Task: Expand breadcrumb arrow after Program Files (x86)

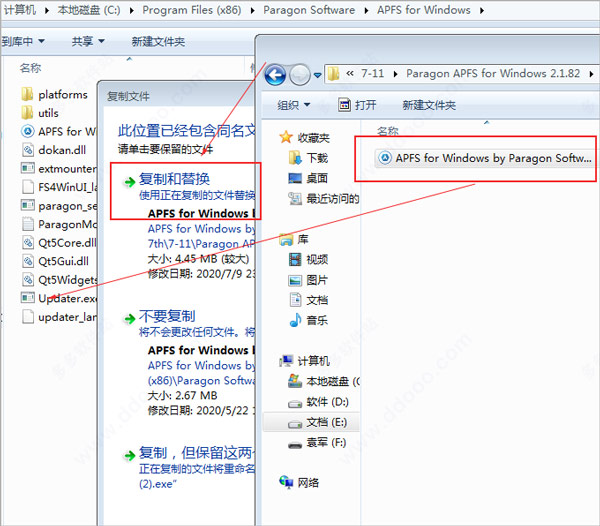Action: point(253,10)
